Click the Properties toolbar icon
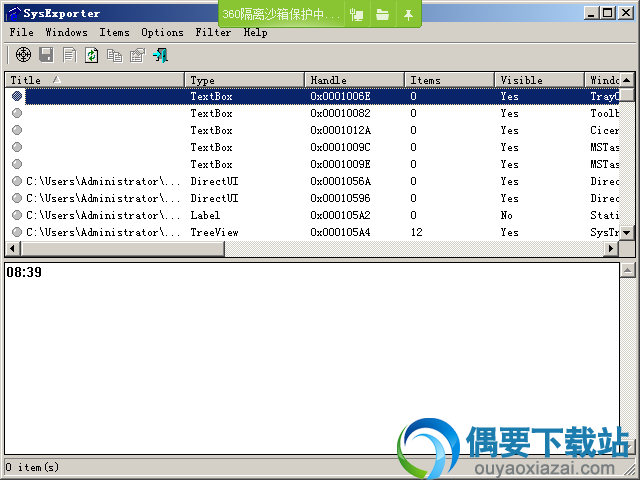Image resolution: width=640 pixels, height=480 pixels. click(138, 55)
